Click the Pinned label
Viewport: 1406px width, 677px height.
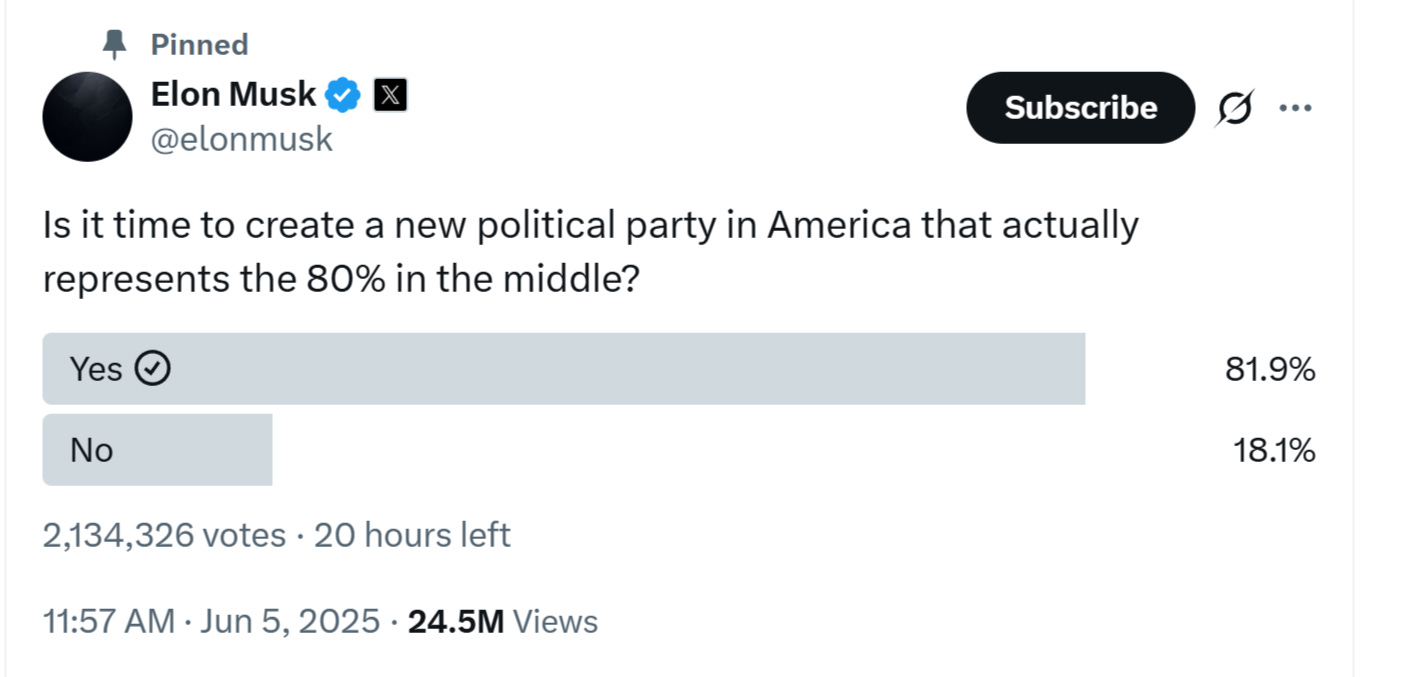click(199, 45)
